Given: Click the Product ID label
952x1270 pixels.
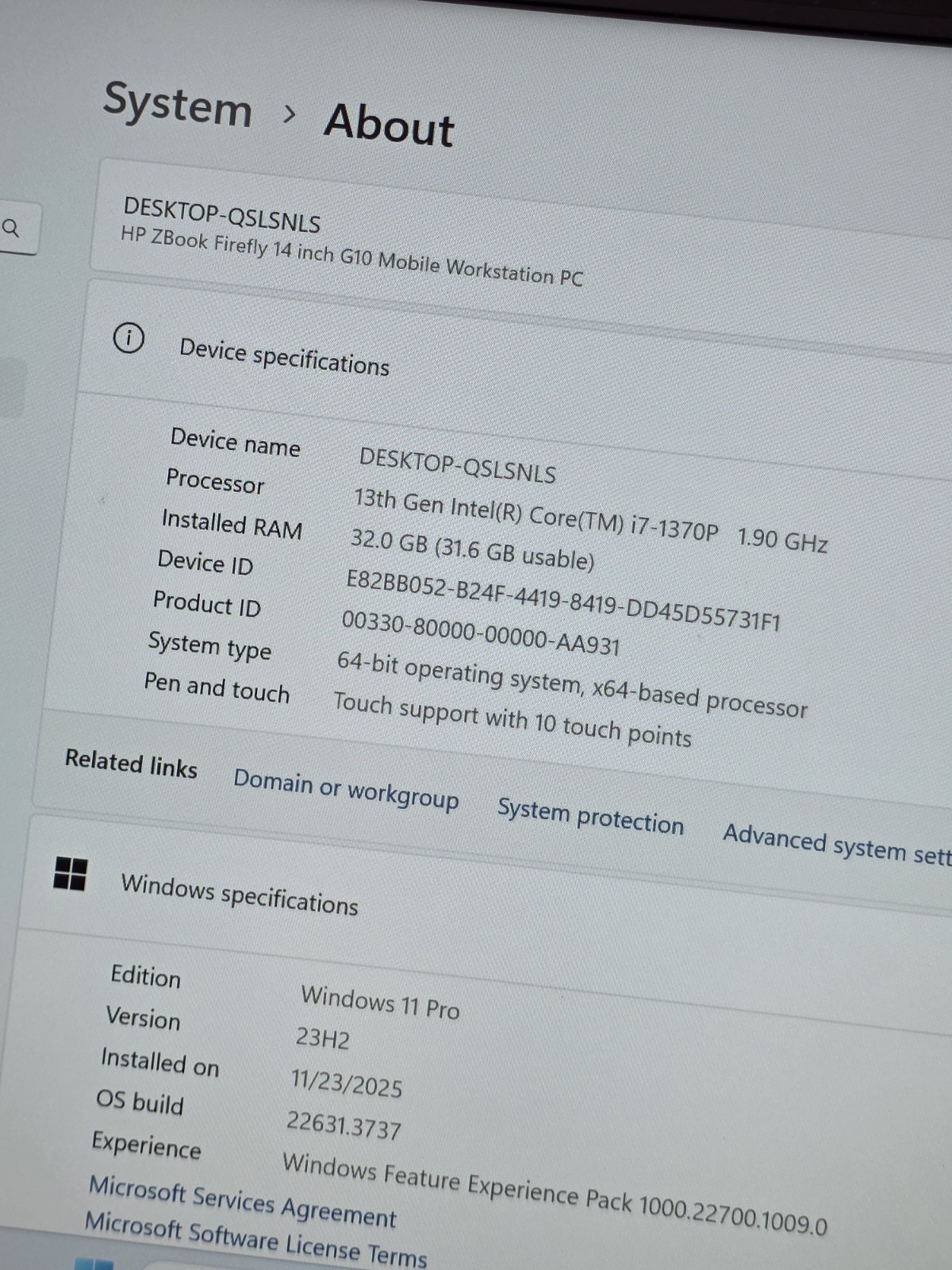Looking at the screenshot, I should tap(207, 604).
